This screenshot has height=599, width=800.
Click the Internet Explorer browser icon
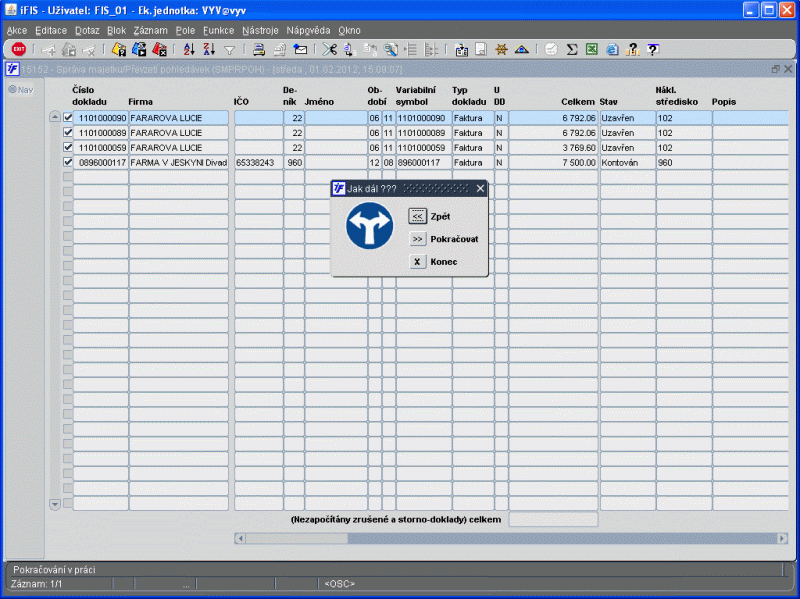pyautogui.click(x=612, y=49)
